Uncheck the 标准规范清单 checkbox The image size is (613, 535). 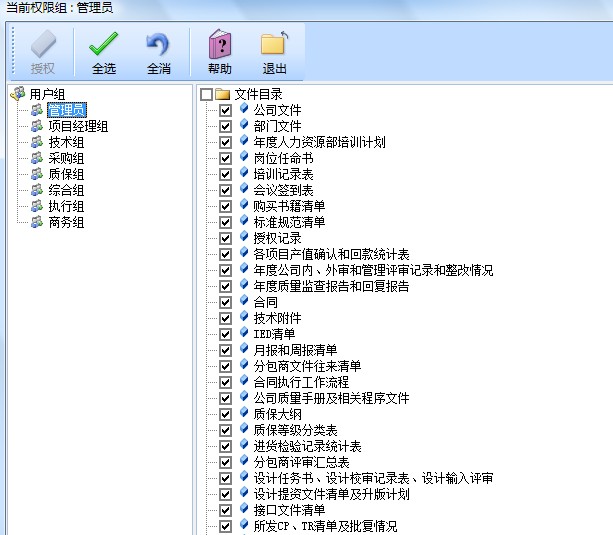coord(225,223)
